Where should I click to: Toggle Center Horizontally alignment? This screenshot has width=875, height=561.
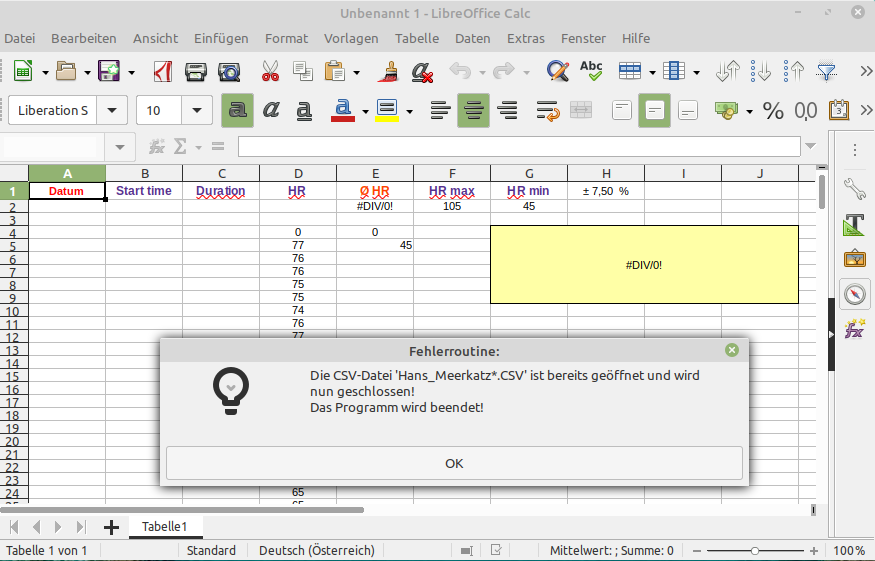(x=473, y=110)
